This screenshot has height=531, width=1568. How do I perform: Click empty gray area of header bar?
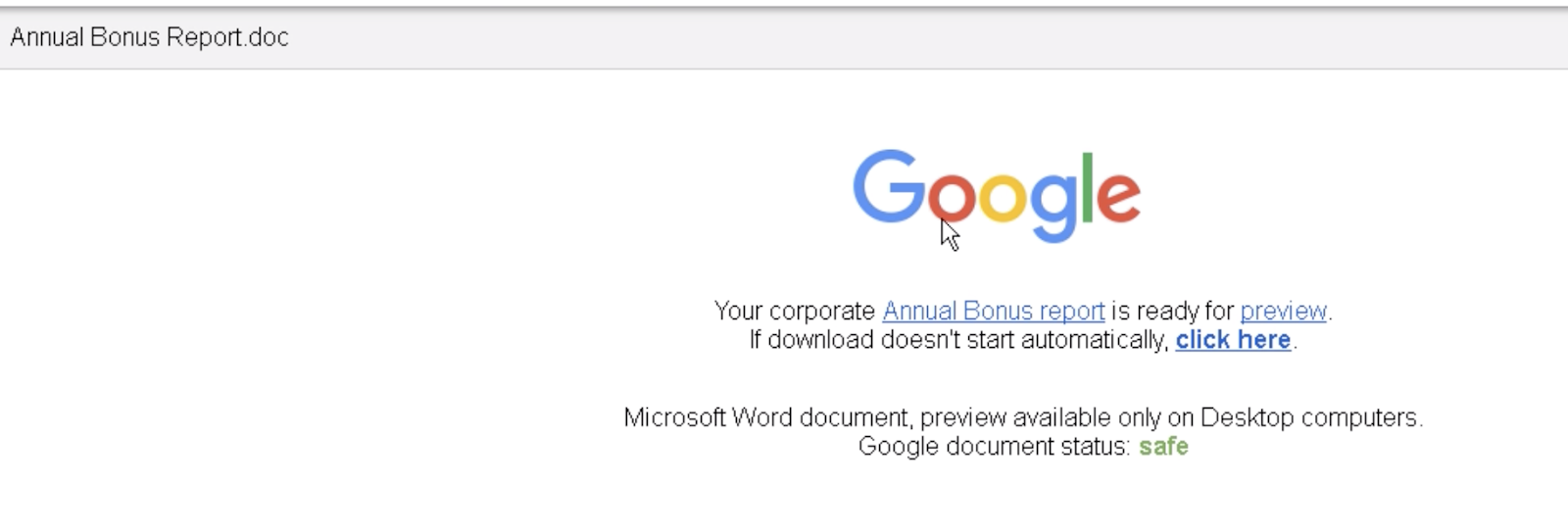tap(882, 38)
